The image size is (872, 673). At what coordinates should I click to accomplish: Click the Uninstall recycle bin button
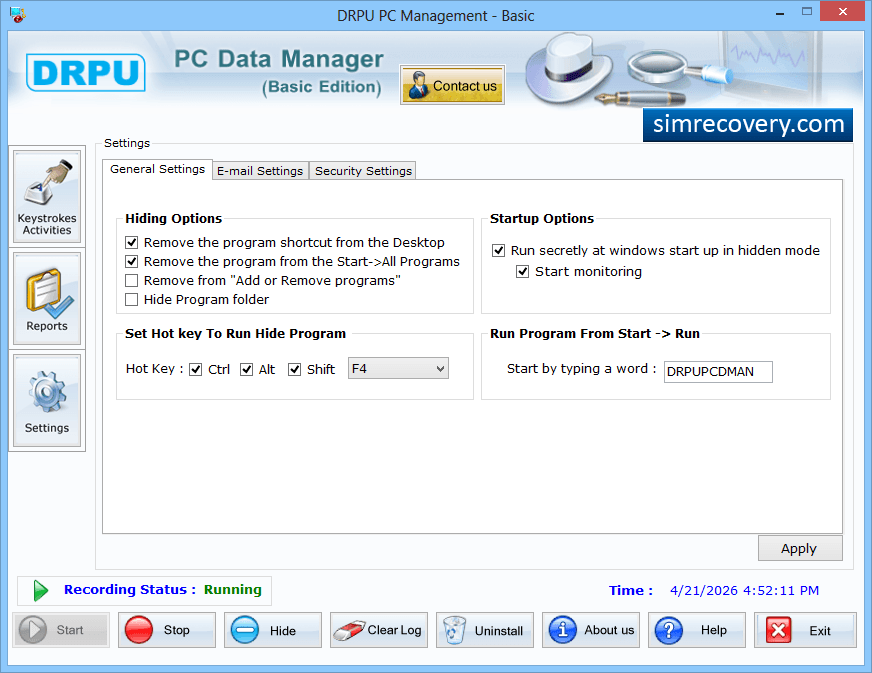click(x=485, y=630)
